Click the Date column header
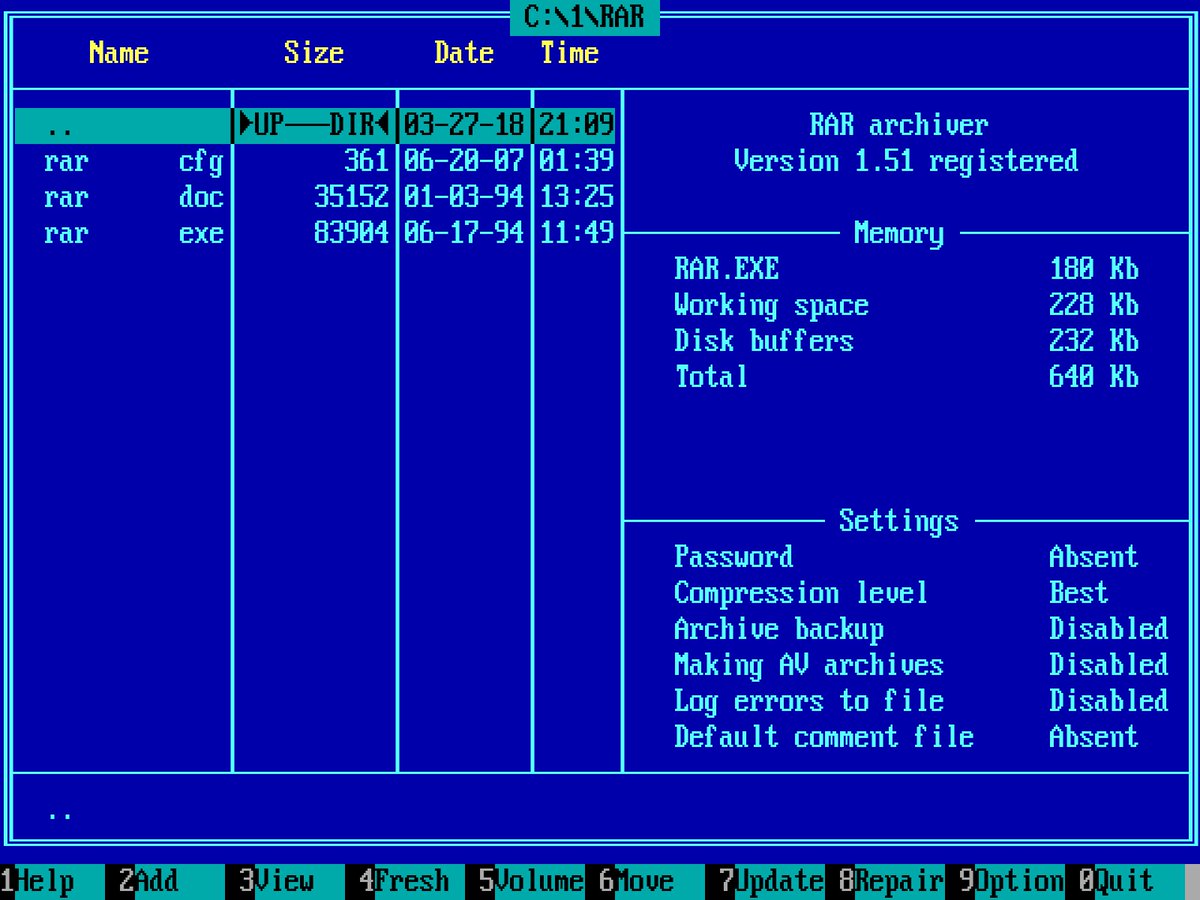Viewport: 1200px width, 900px height. 464,53
